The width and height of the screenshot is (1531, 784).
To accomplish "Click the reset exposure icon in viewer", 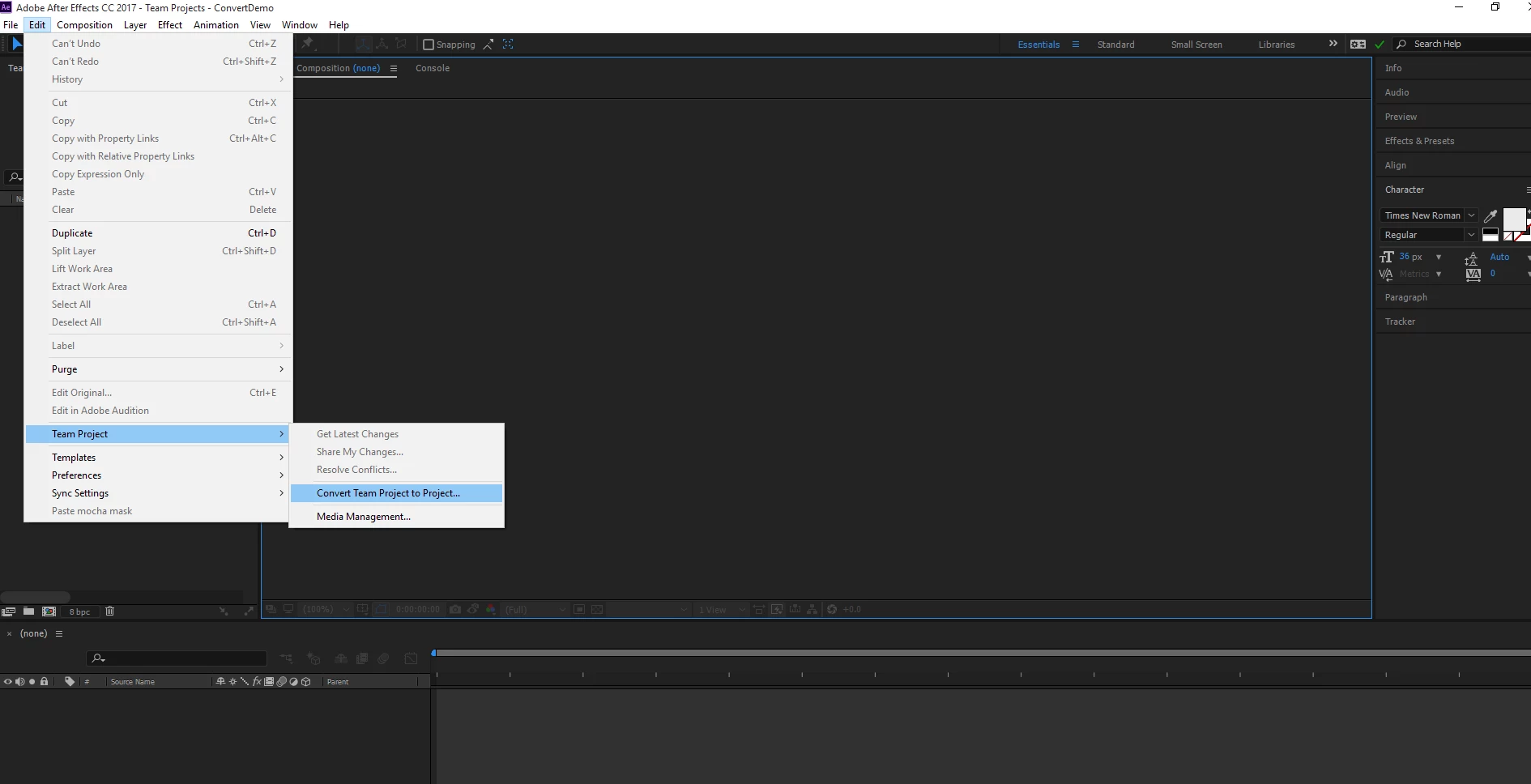I will pos(832,609).
